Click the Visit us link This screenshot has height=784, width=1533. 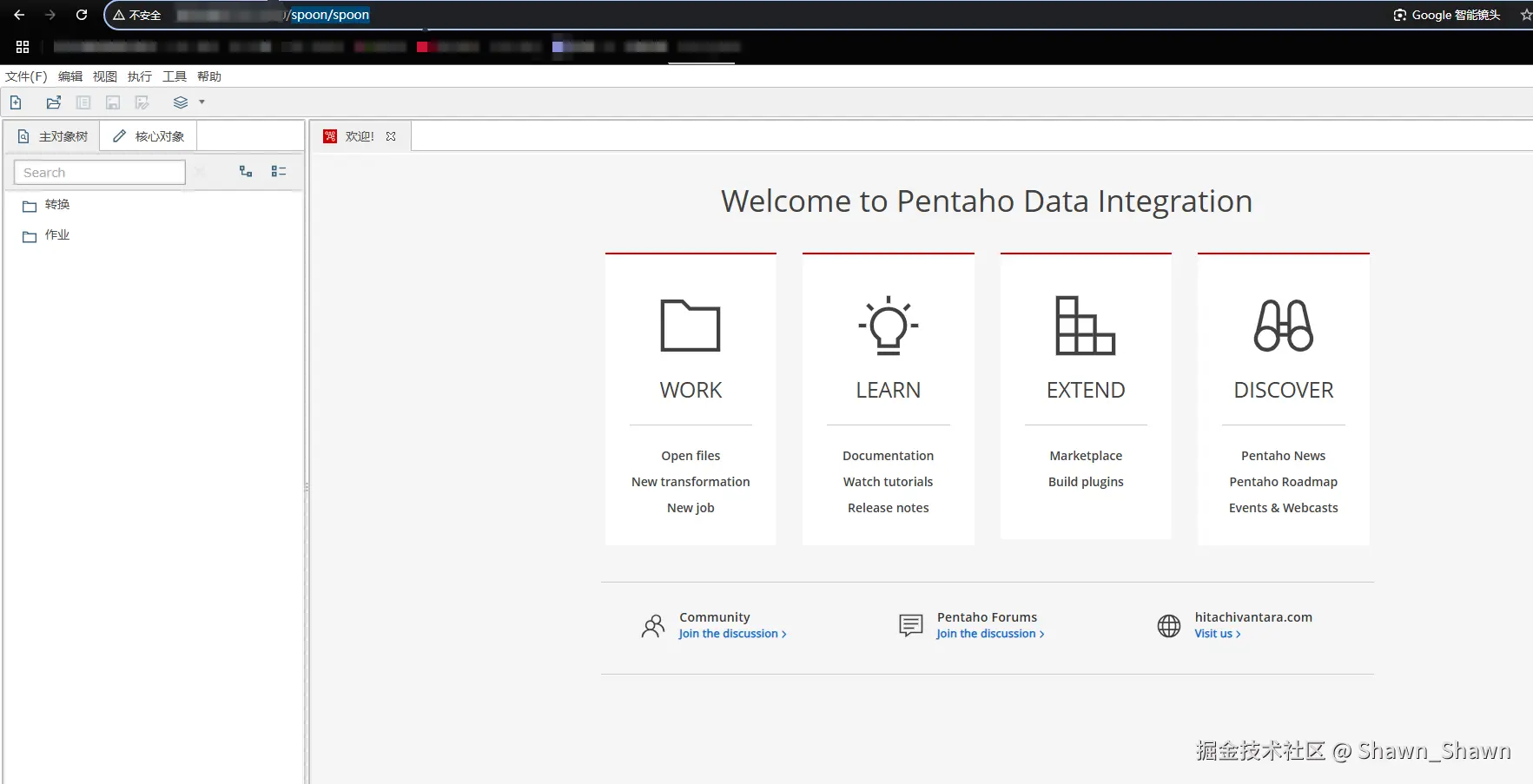1218,634
